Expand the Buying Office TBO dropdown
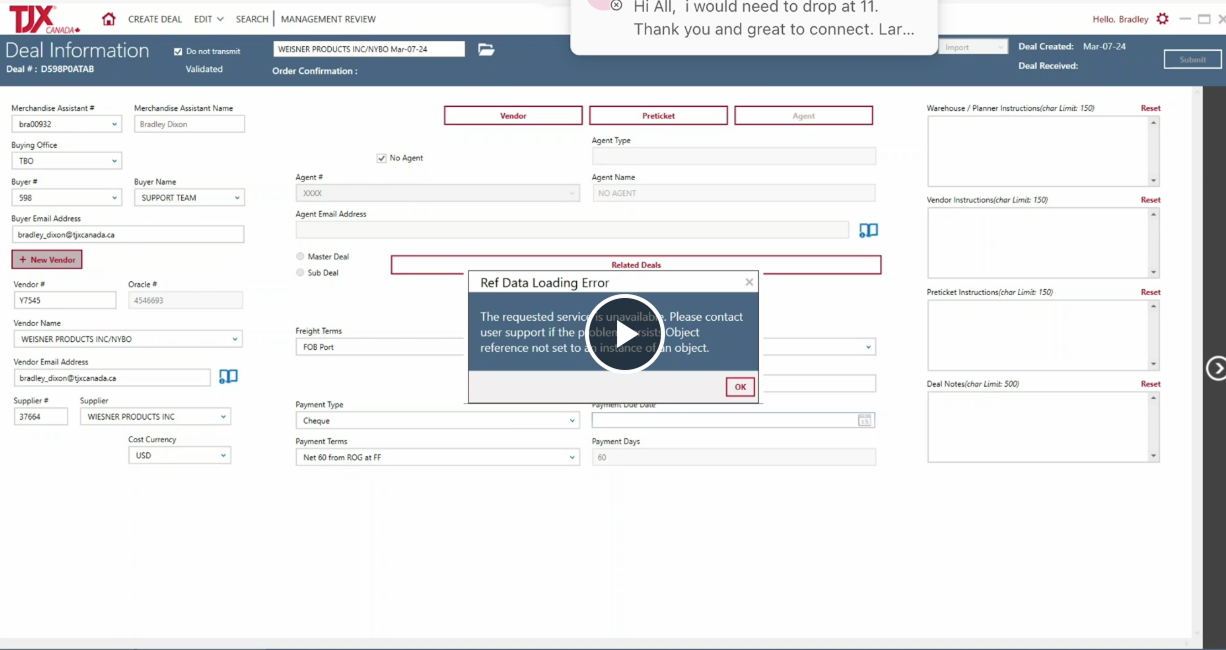This screenshot has width=1226, height=650. [x=114, y=161]
